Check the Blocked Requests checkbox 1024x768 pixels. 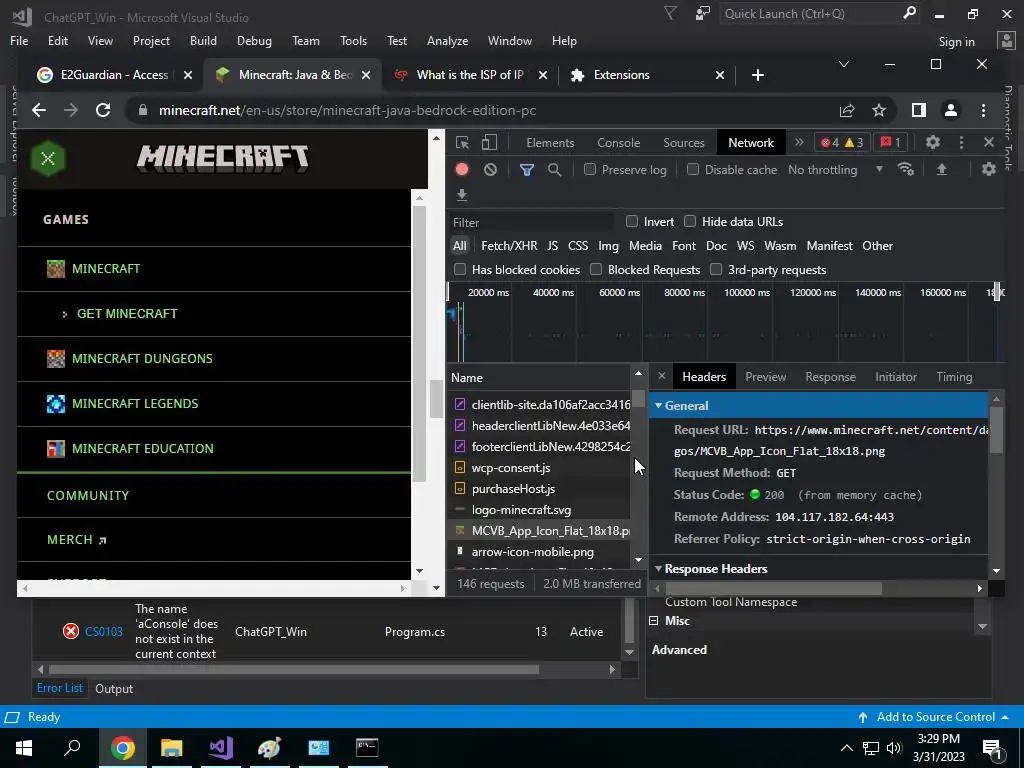coord(596,269)
